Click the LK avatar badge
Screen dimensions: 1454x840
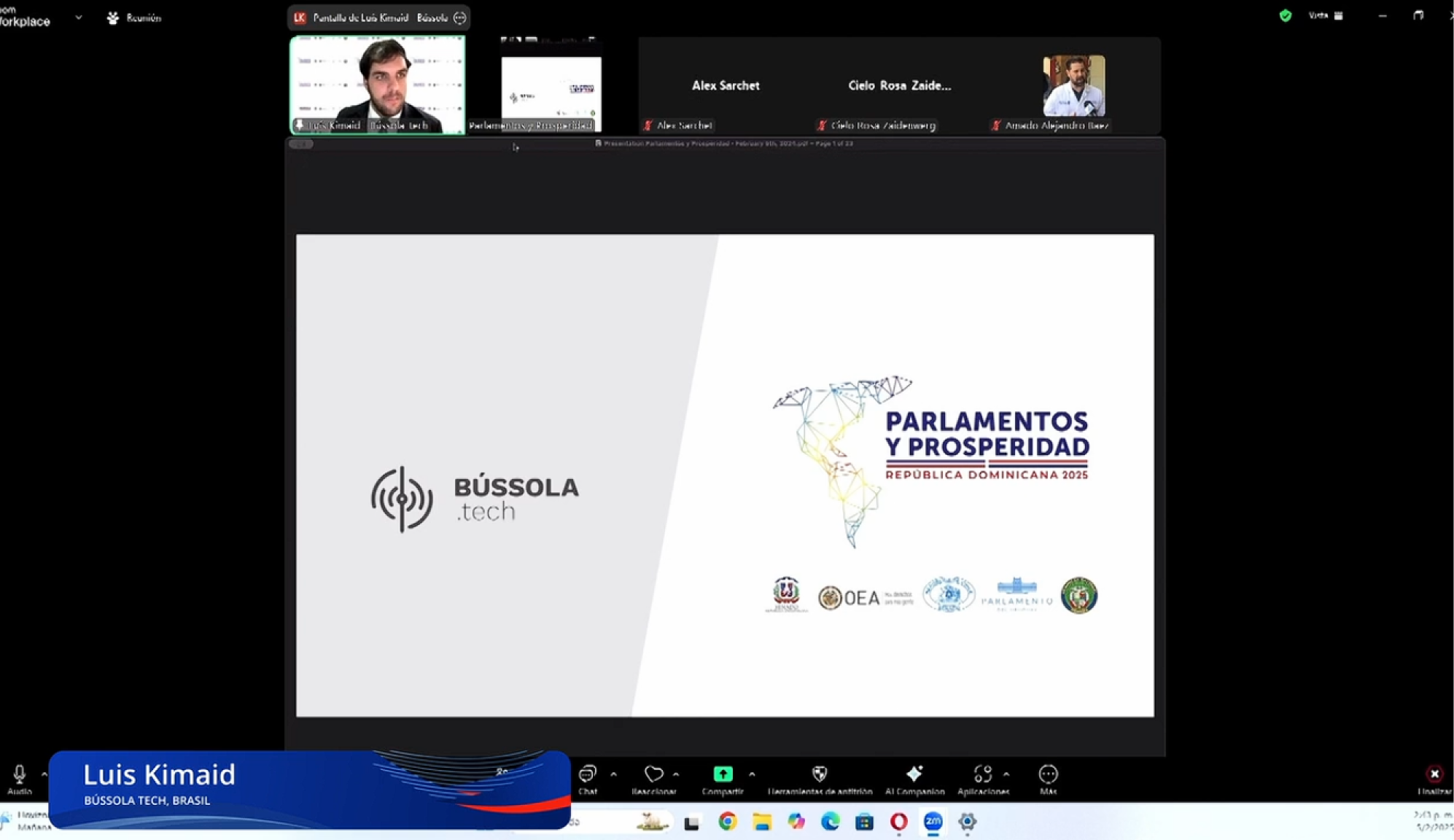point(300,17)
